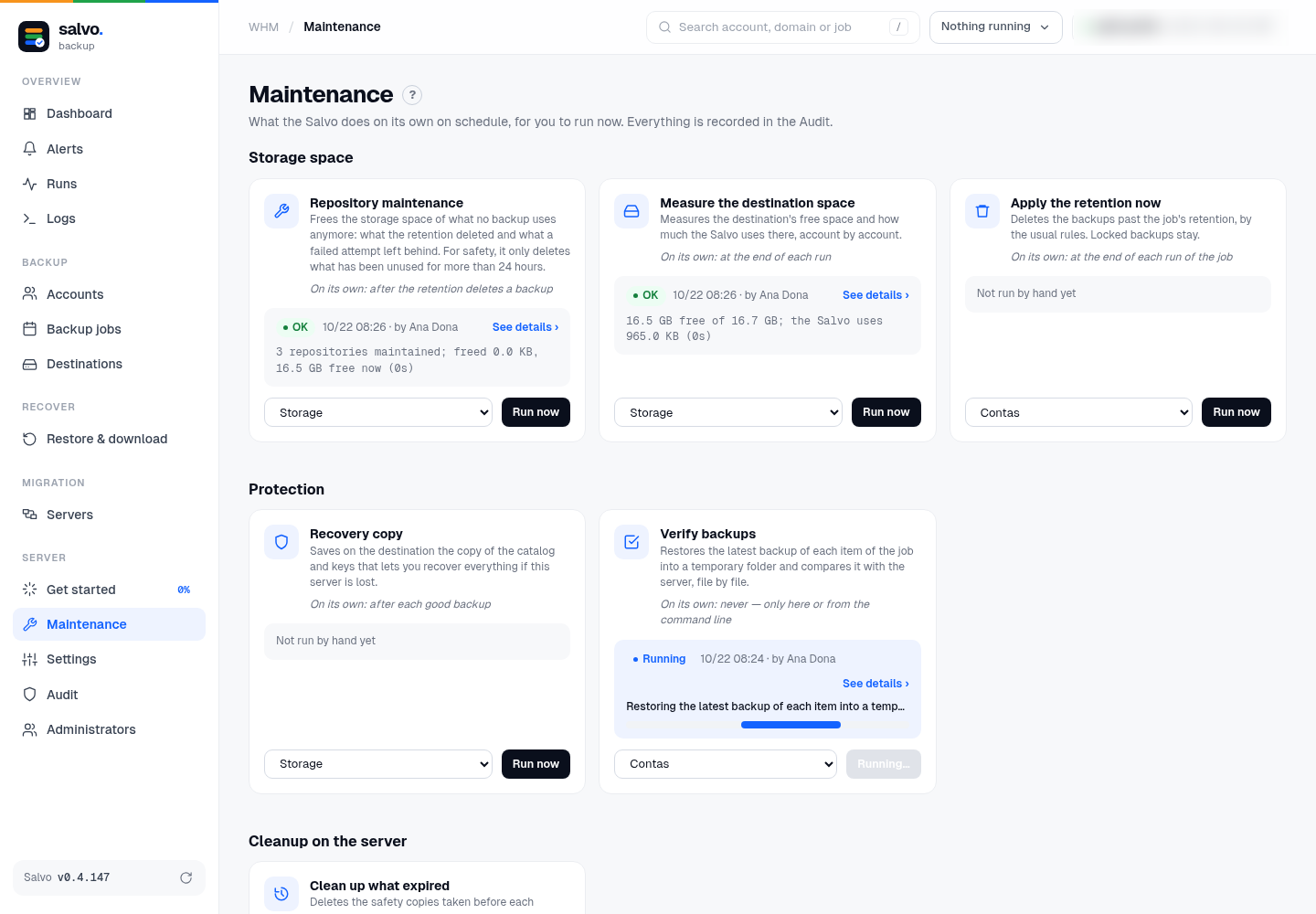This screenshot has width=1316, height=914.
Task: Click the magnifier icon in the search bar
Action: (665, 27)
